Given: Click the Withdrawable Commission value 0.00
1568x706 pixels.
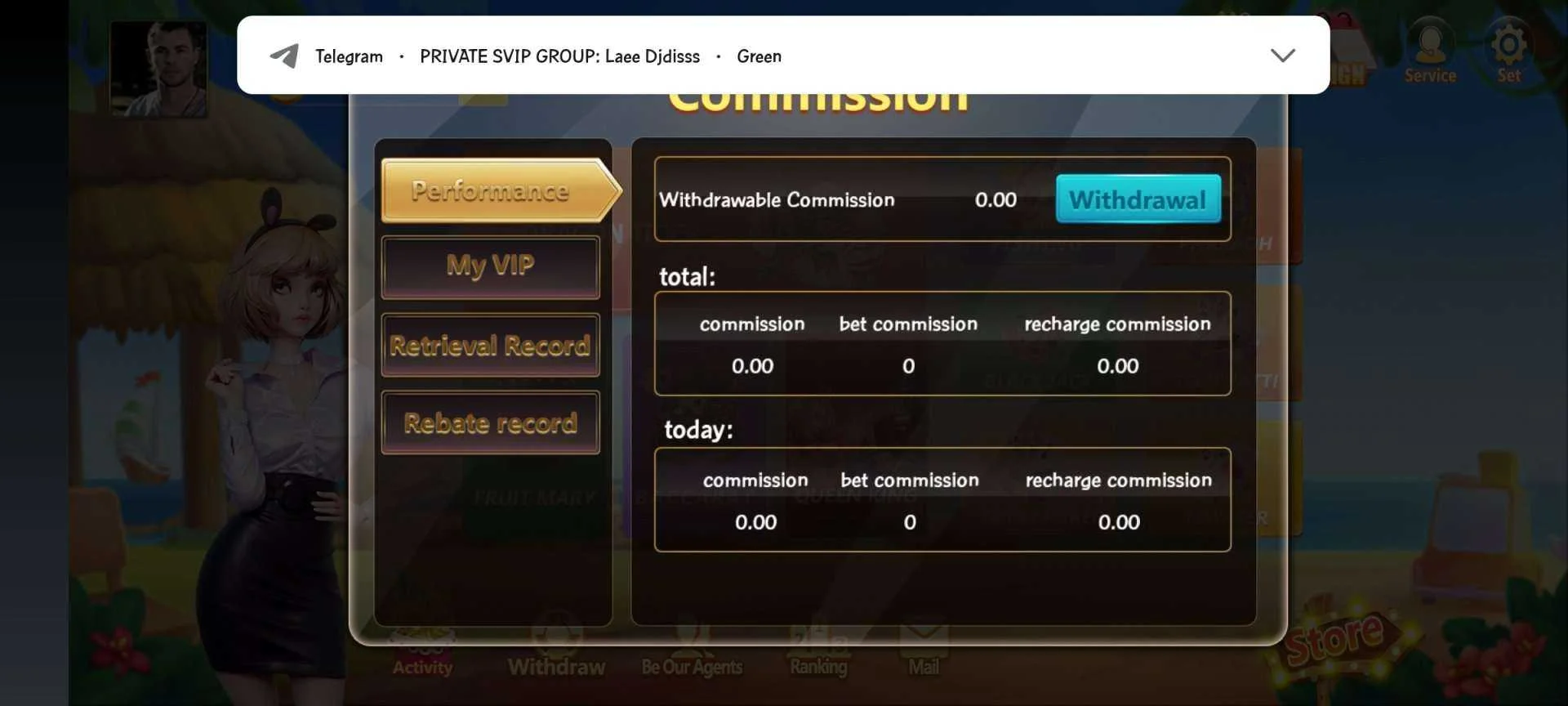Looking at the screenshot, I should 996,199.
